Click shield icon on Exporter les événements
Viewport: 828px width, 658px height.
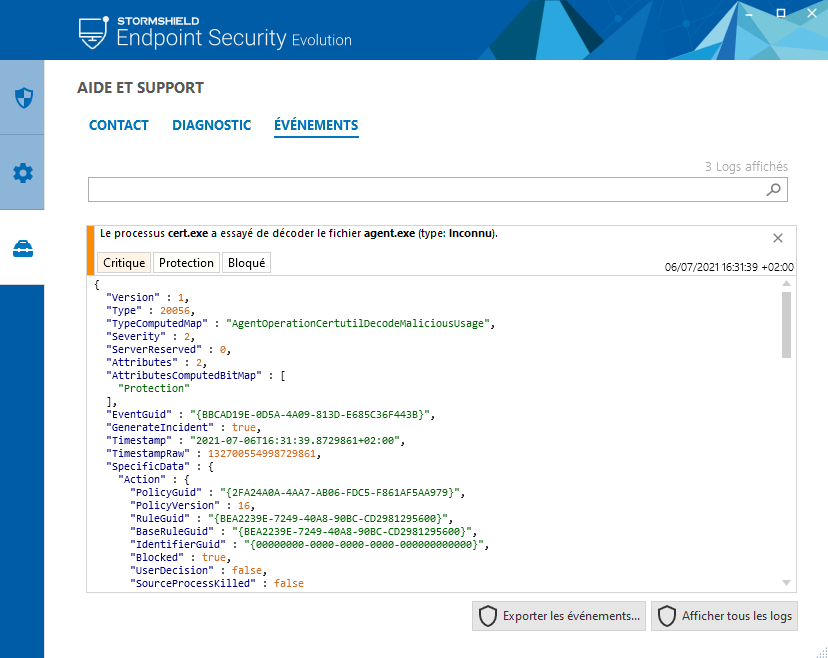(x=488, y=616)
